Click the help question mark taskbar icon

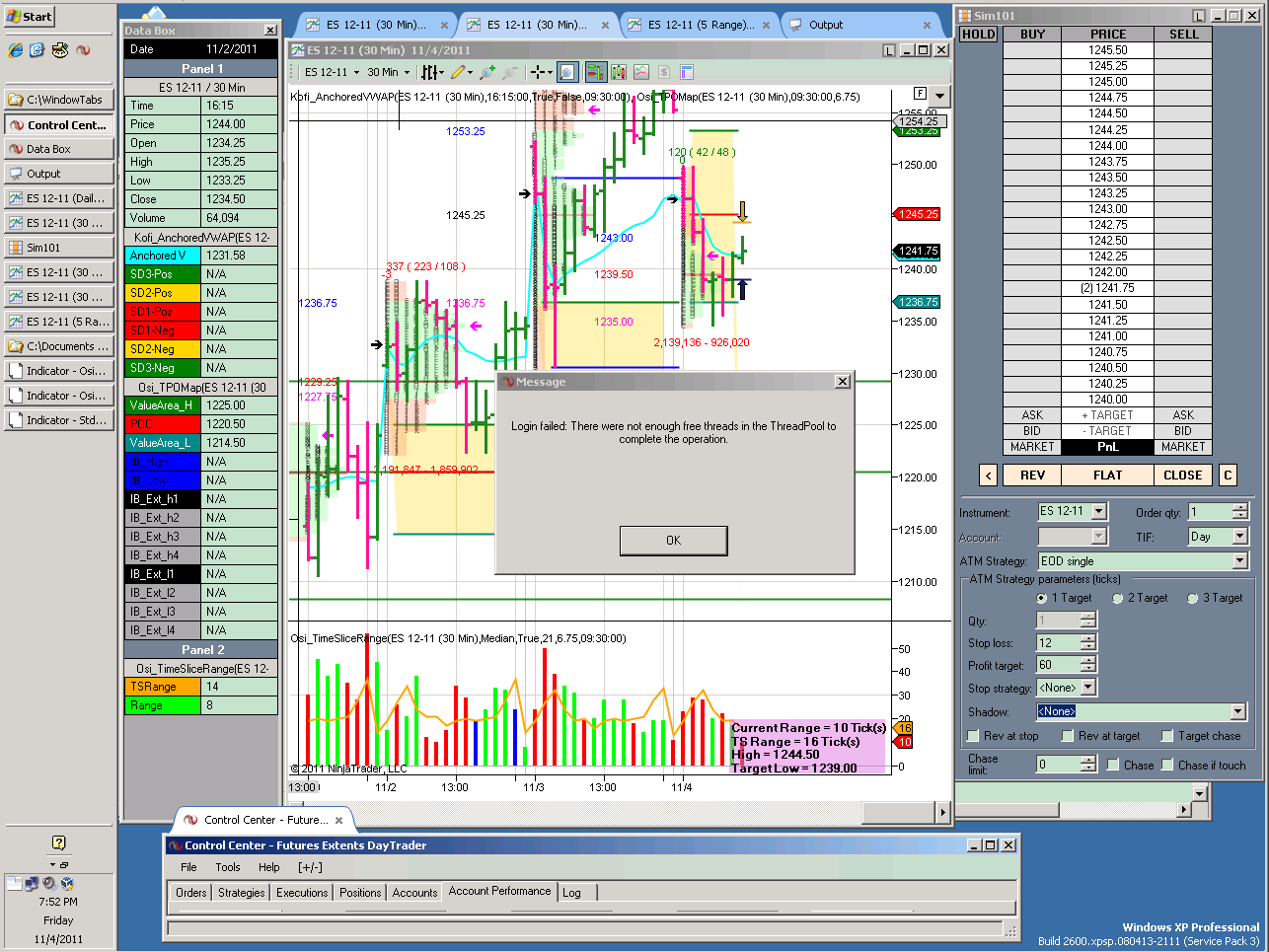[x=58, y=842]
